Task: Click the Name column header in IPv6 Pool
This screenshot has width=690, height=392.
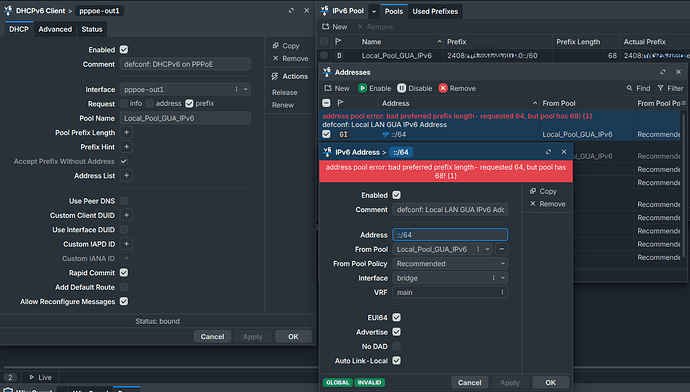Action: (x=401, y=42)
